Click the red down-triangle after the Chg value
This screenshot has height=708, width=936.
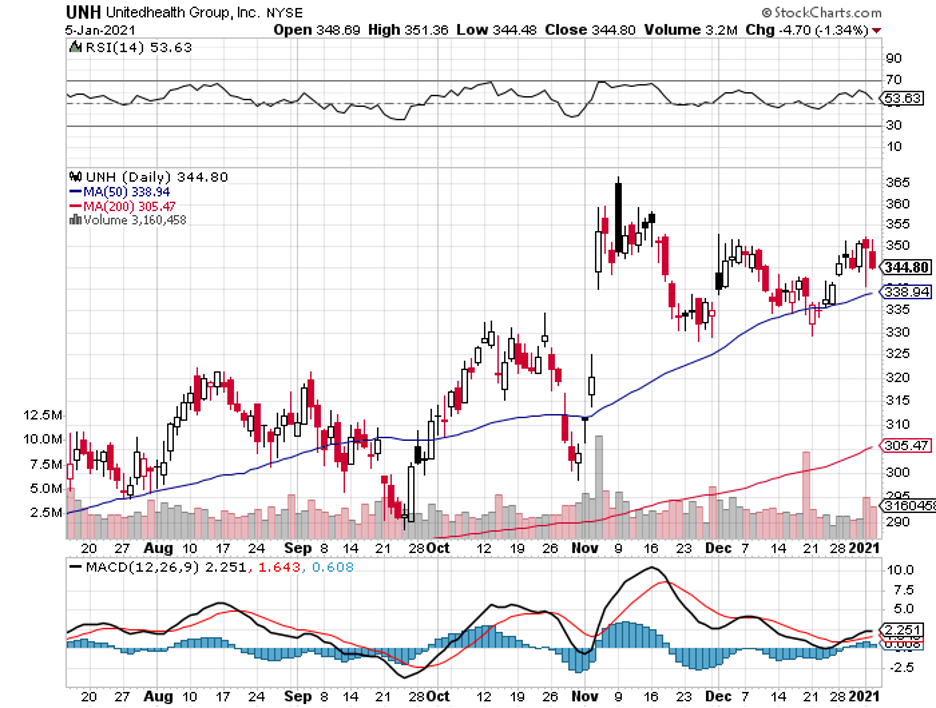(876, 30)
